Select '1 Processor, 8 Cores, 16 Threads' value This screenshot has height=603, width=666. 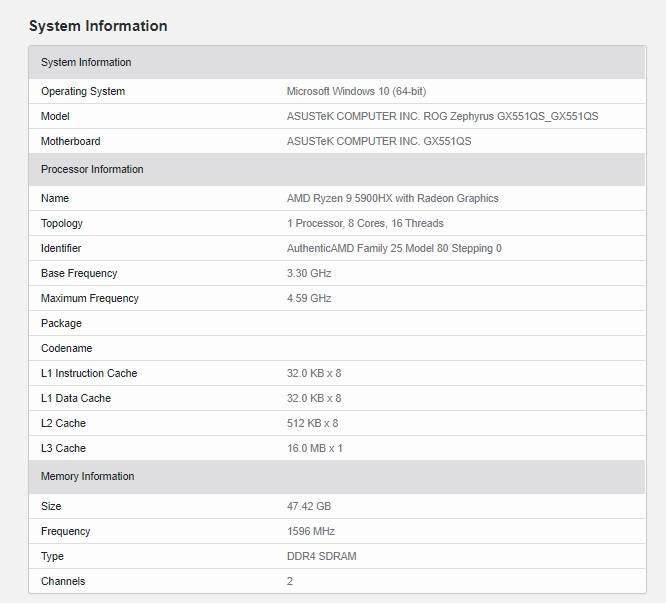(x=365, y=223)
